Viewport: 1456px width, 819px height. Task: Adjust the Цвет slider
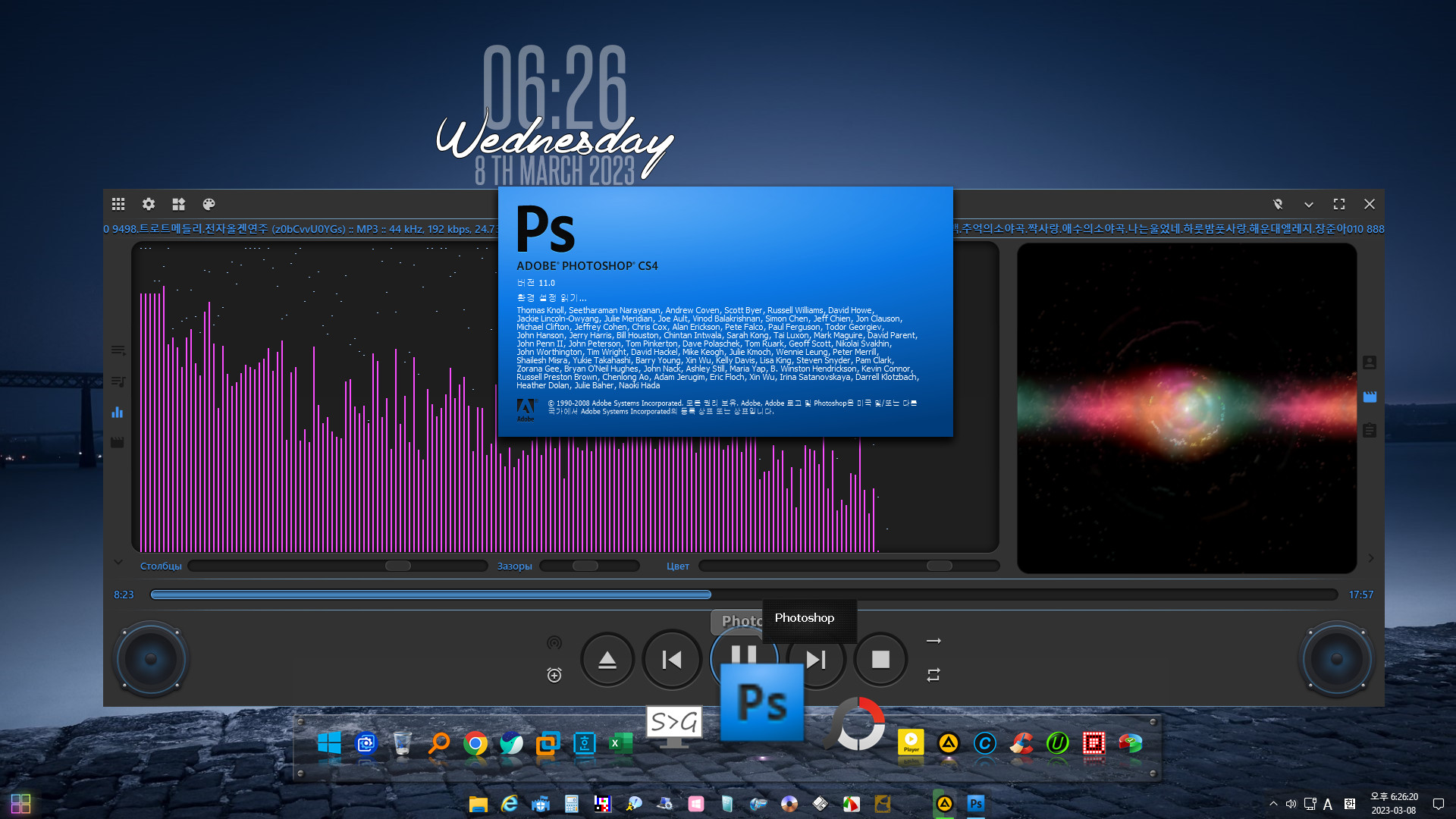[849, 566]
